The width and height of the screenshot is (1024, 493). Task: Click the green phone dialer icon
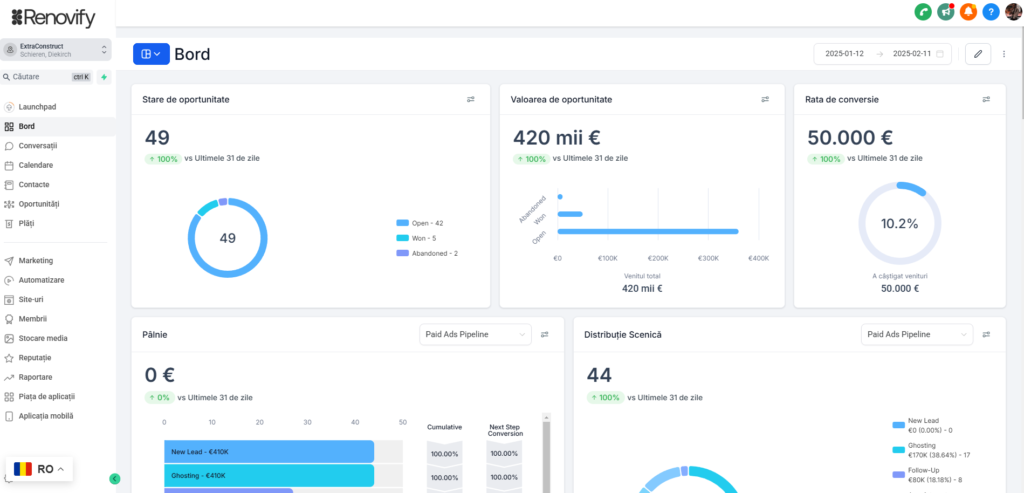[923, 12]
